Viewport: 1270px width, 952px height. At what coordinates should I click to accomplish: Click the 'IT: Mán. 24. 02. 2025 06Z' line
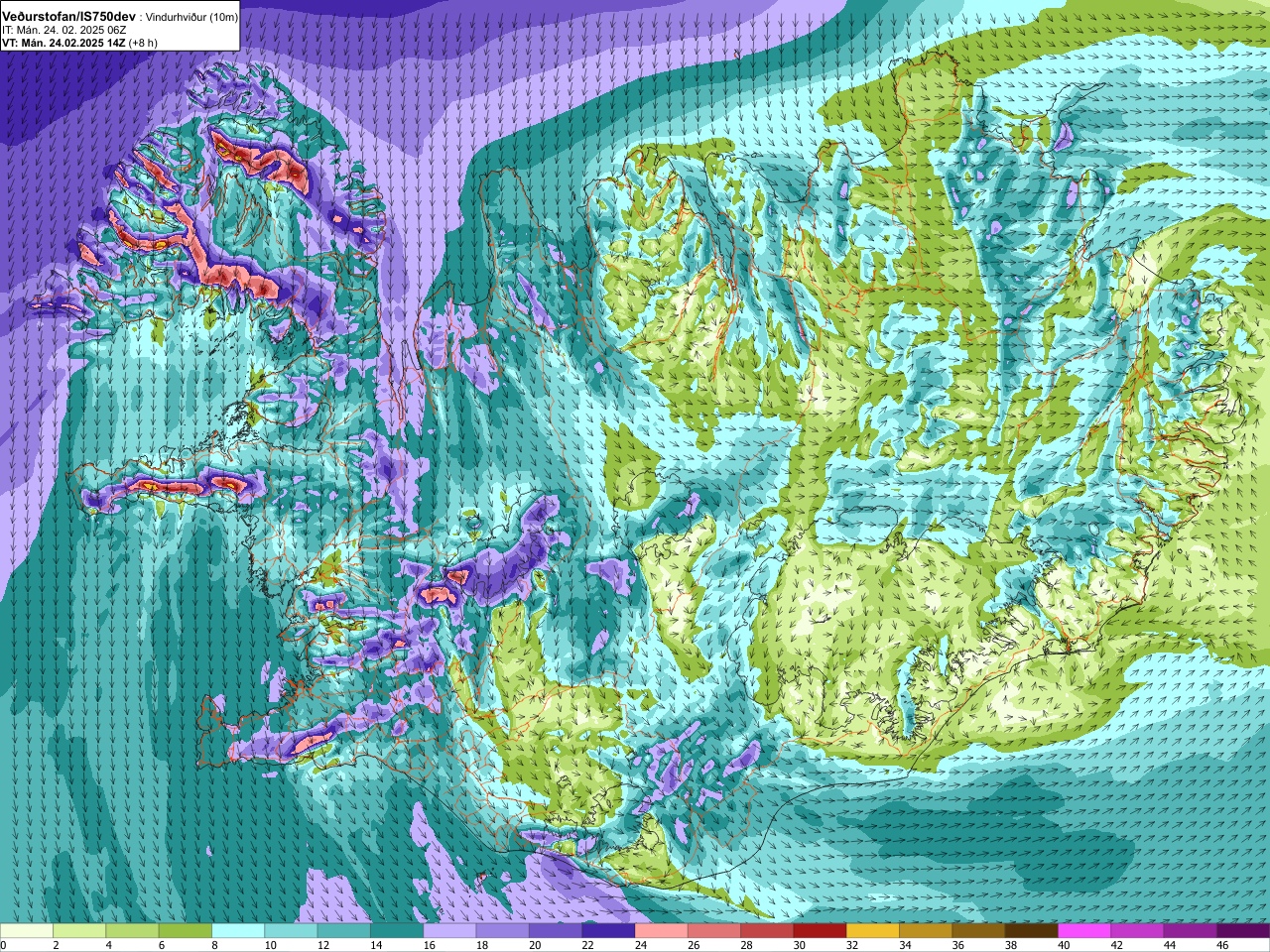[x=63, y=31]
